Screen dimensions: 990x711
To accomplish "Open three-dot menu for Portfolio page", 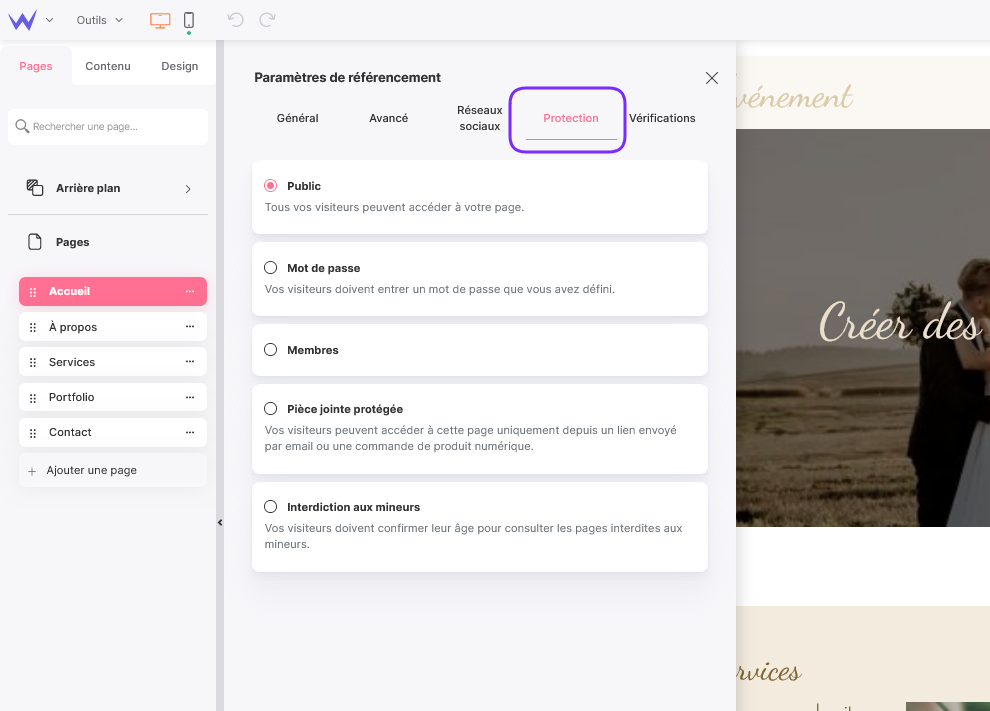I will click(x=190, y=397).
